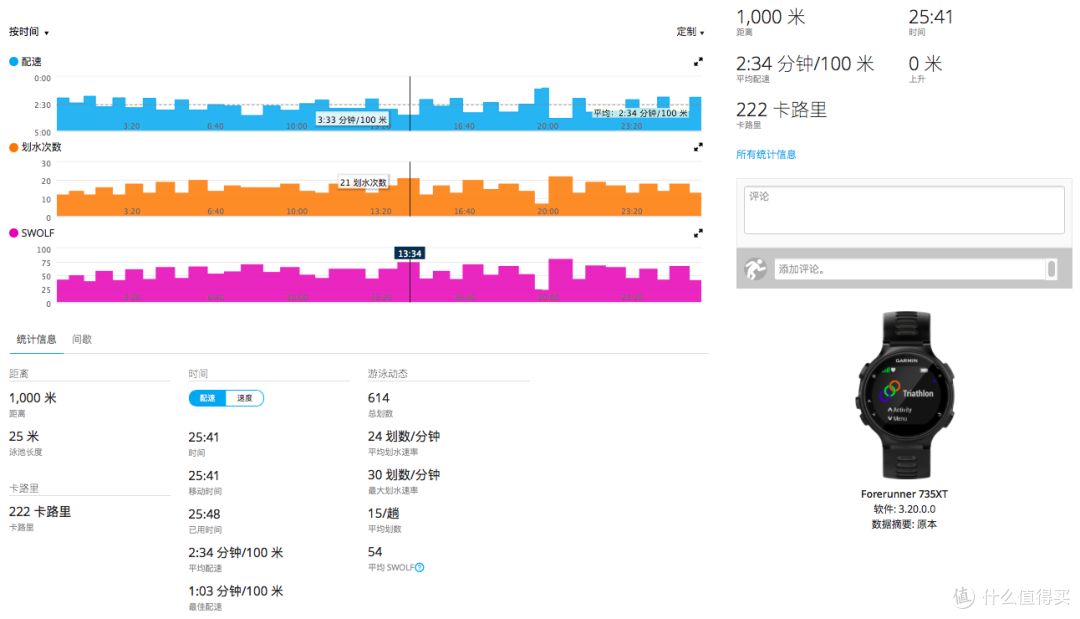Click the 25:48 elapsed time value
Screen dimensions: 1080x619
[204, 514]
